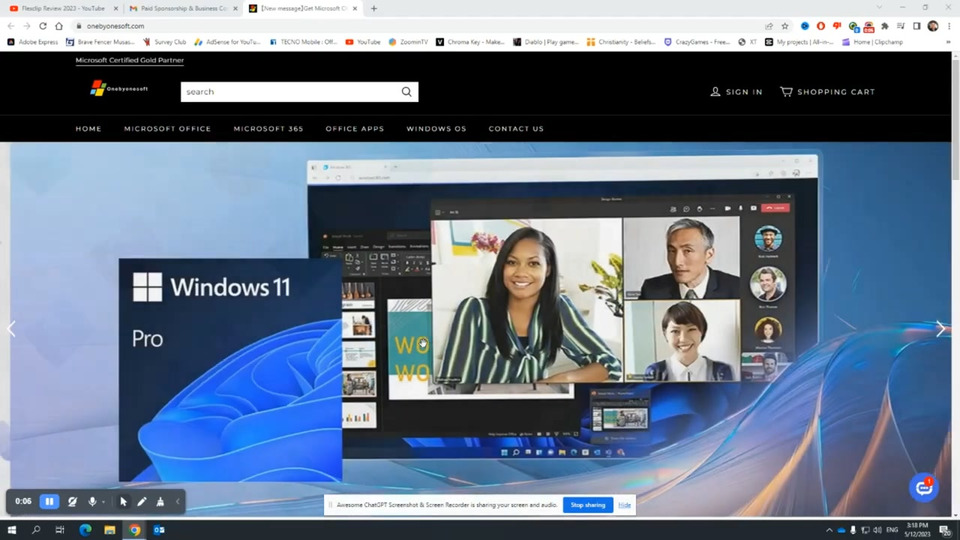Open the Windows Start menu
The image size is (960, 540).
coord(12,530)
